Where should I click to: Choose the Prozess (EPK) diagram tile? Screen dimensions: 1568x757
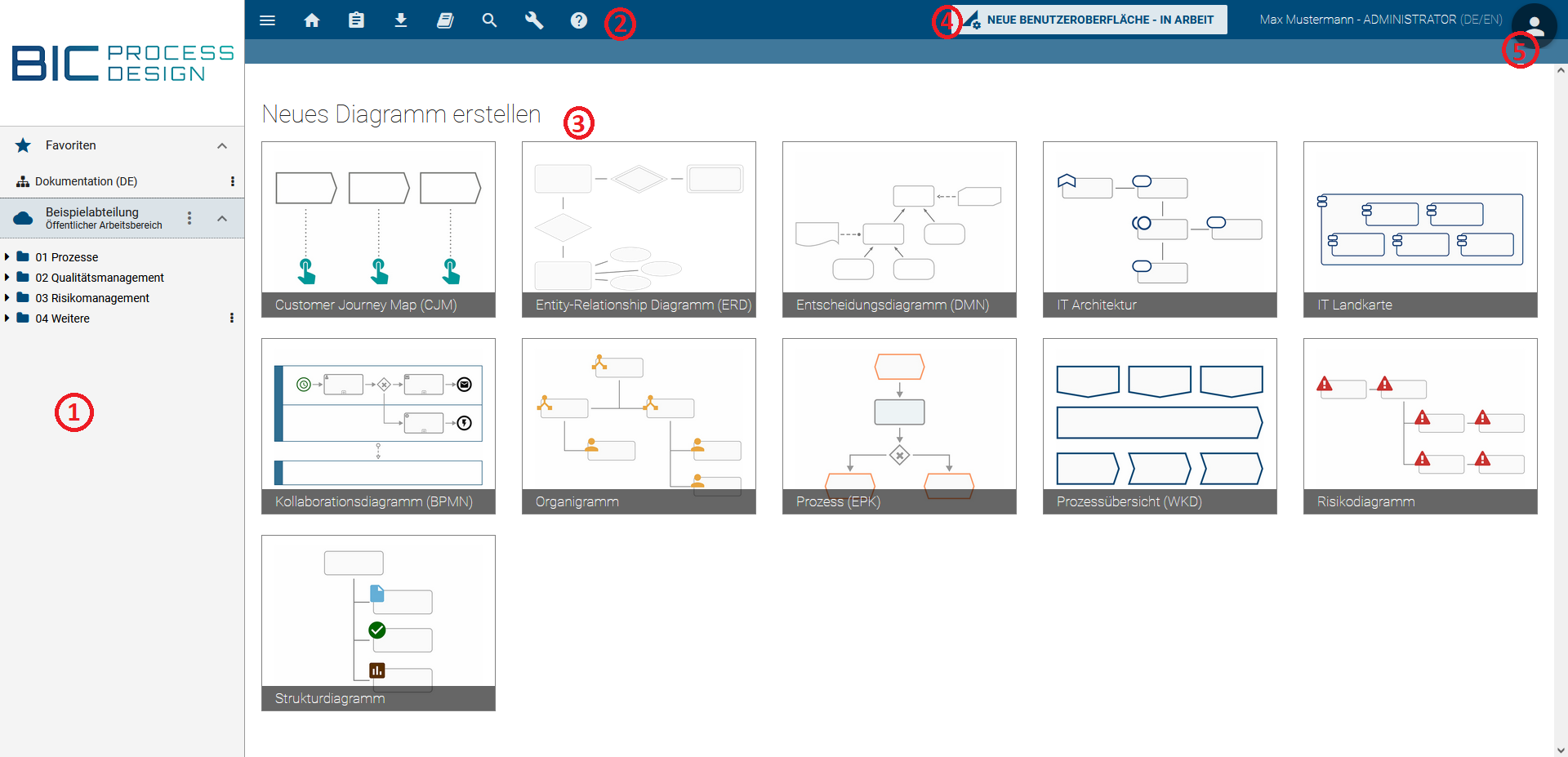pos(899,425)
